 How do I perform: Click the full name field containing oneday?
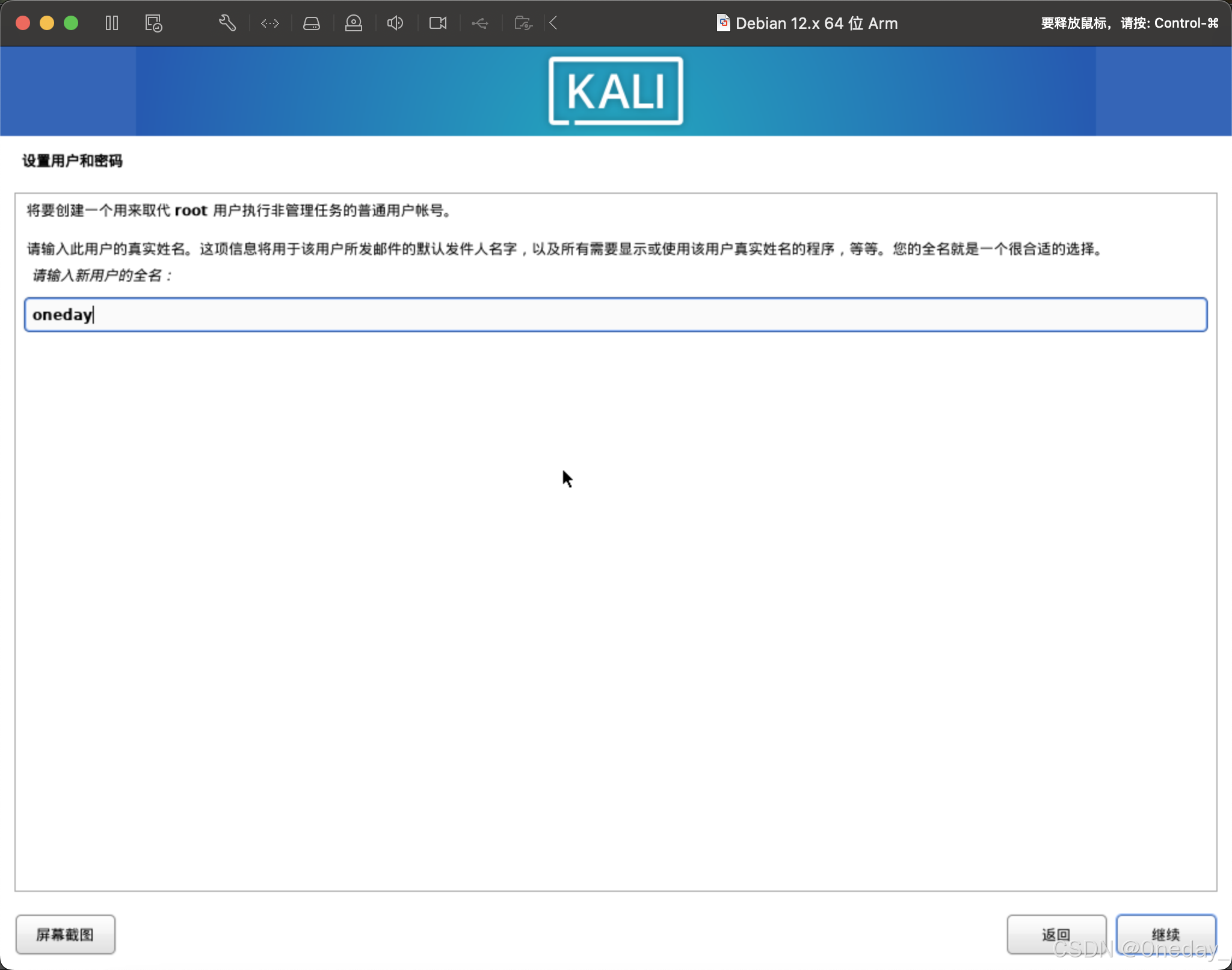point(615,315)
